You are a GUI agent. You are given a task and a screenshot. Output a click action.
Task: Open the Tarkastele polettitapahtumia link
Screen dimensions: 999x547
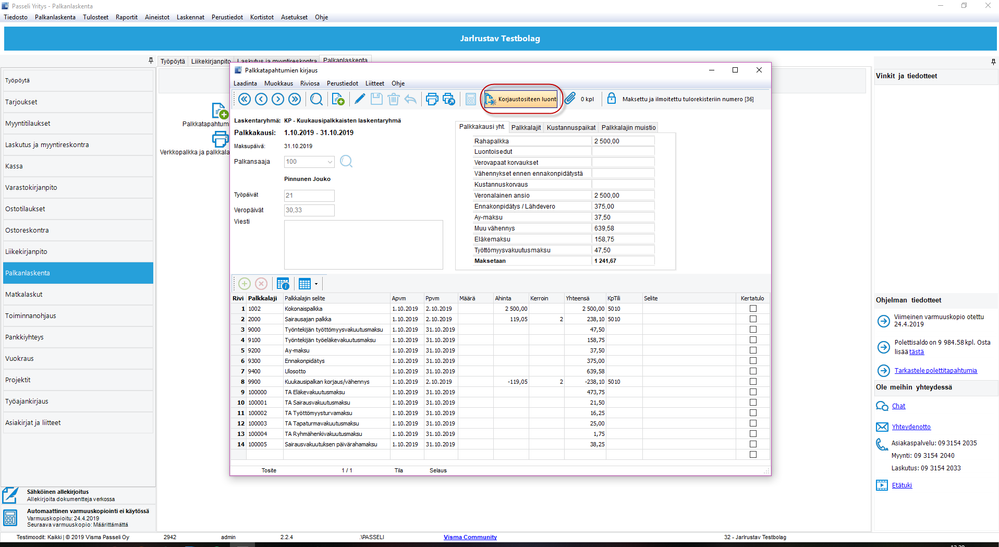coord(935,370)
